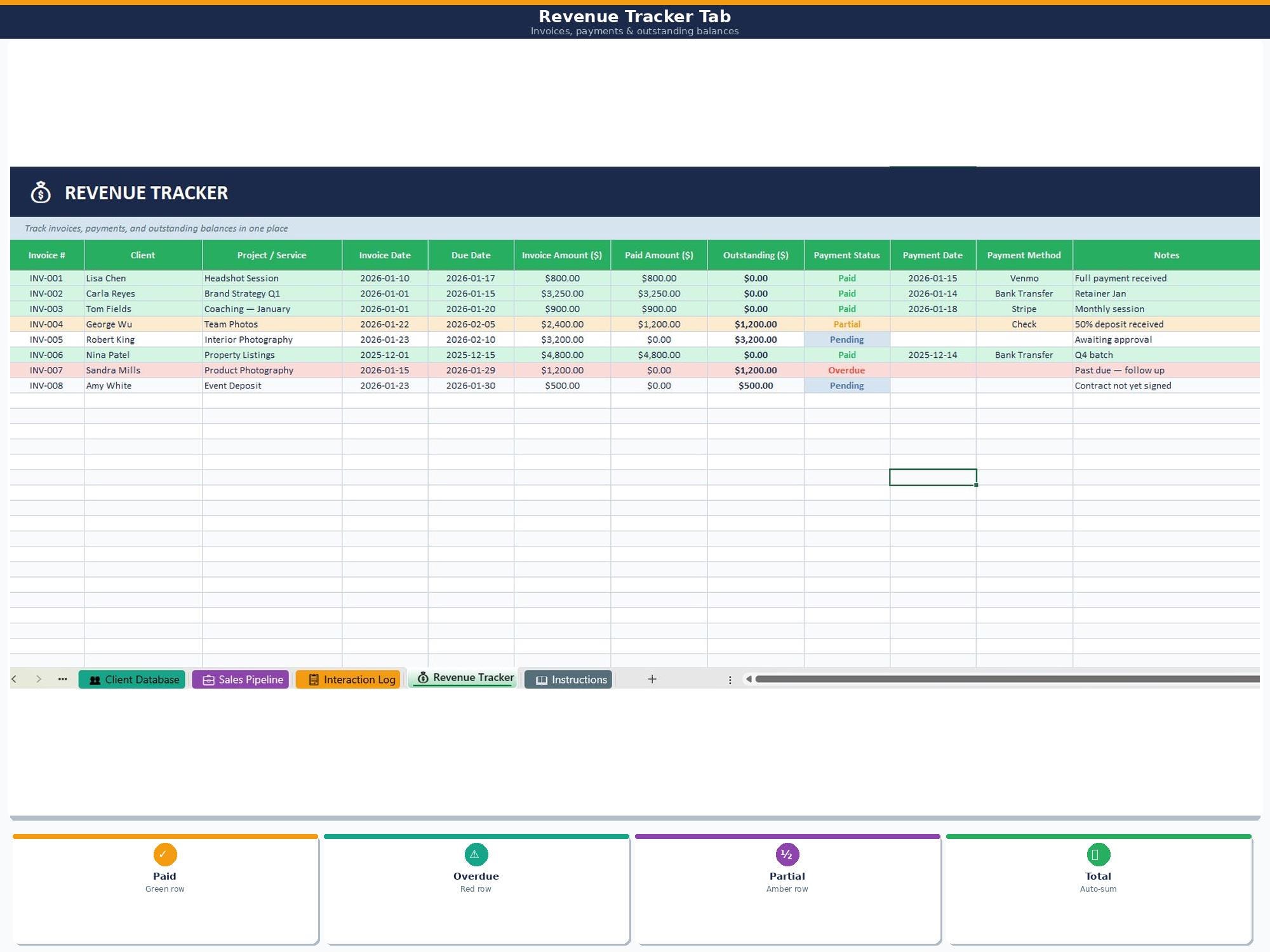Viewport: 1270px width, 952px height.
Task: Select the Lisa Chen client cell
Action: click(x=143, y=278)
